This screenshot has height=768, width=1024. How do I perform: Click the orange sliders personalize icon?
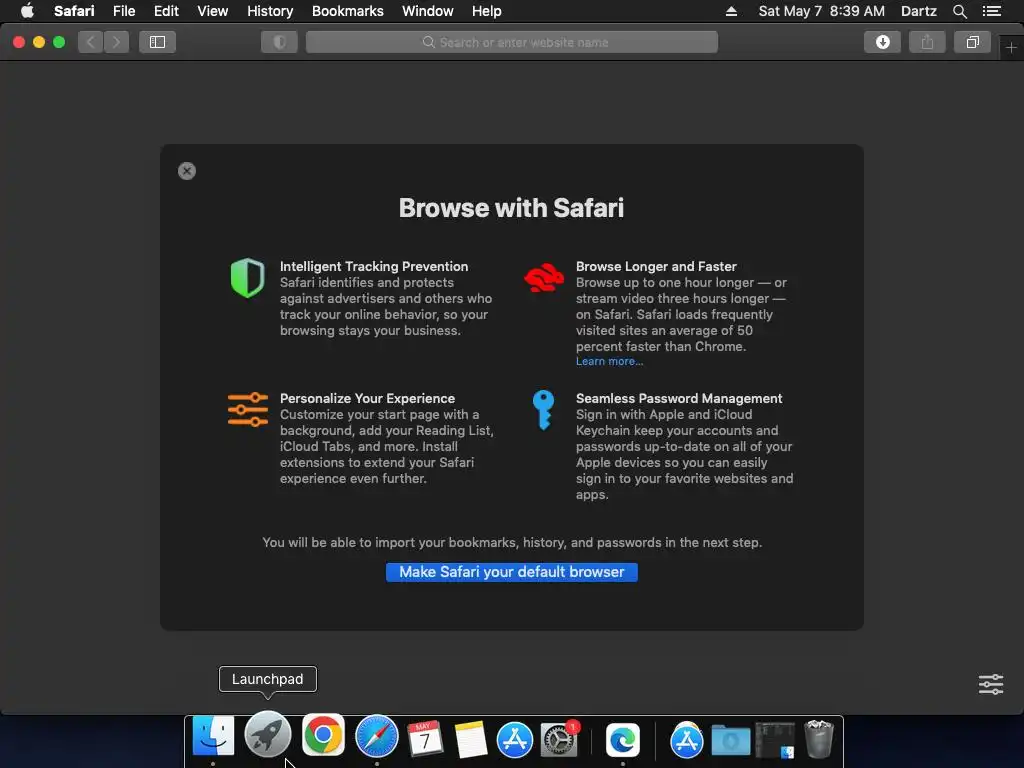(x=248, y=409)
